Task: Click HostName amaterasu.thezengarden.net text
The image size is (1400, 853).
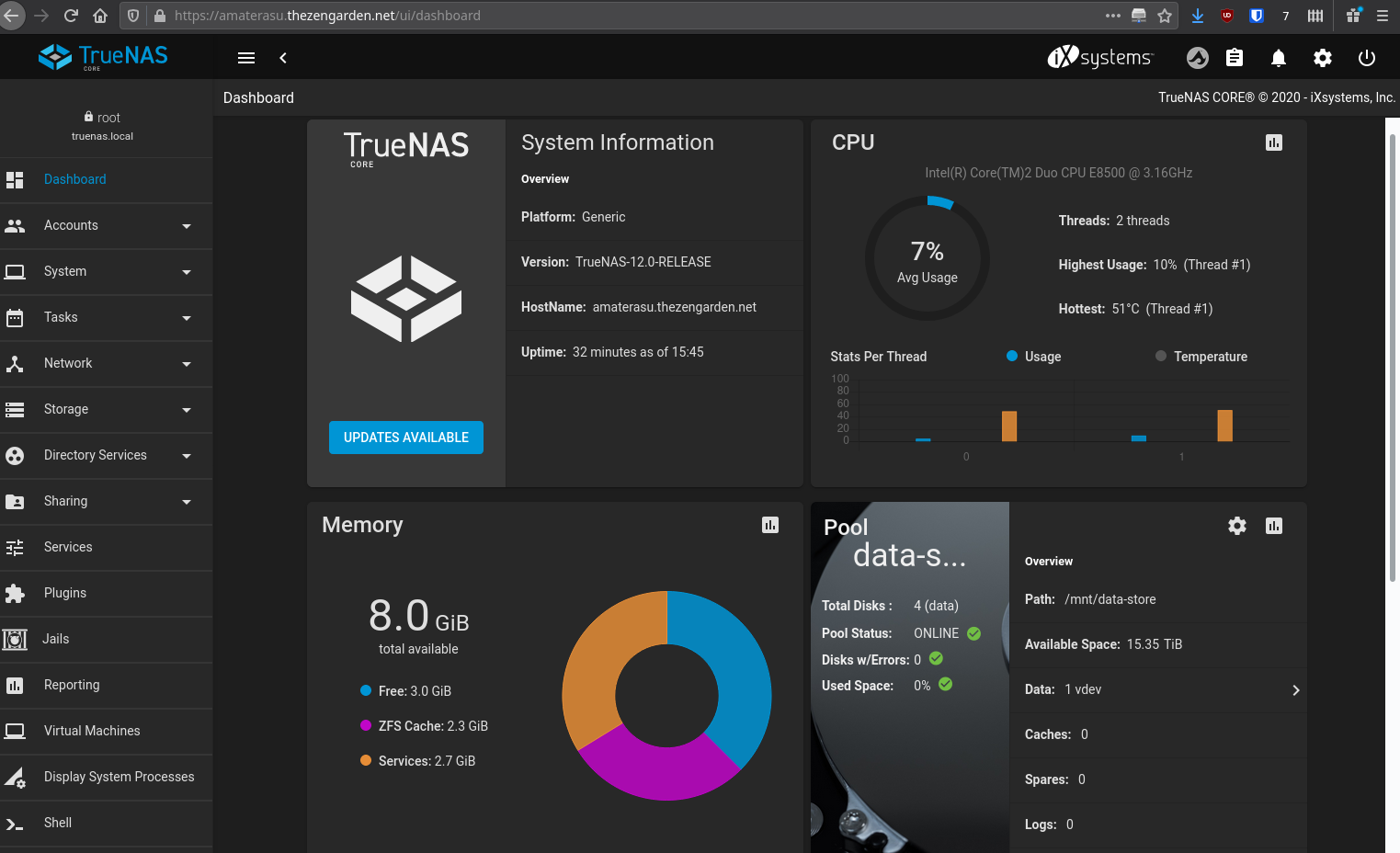Action: tap(639, 307)
